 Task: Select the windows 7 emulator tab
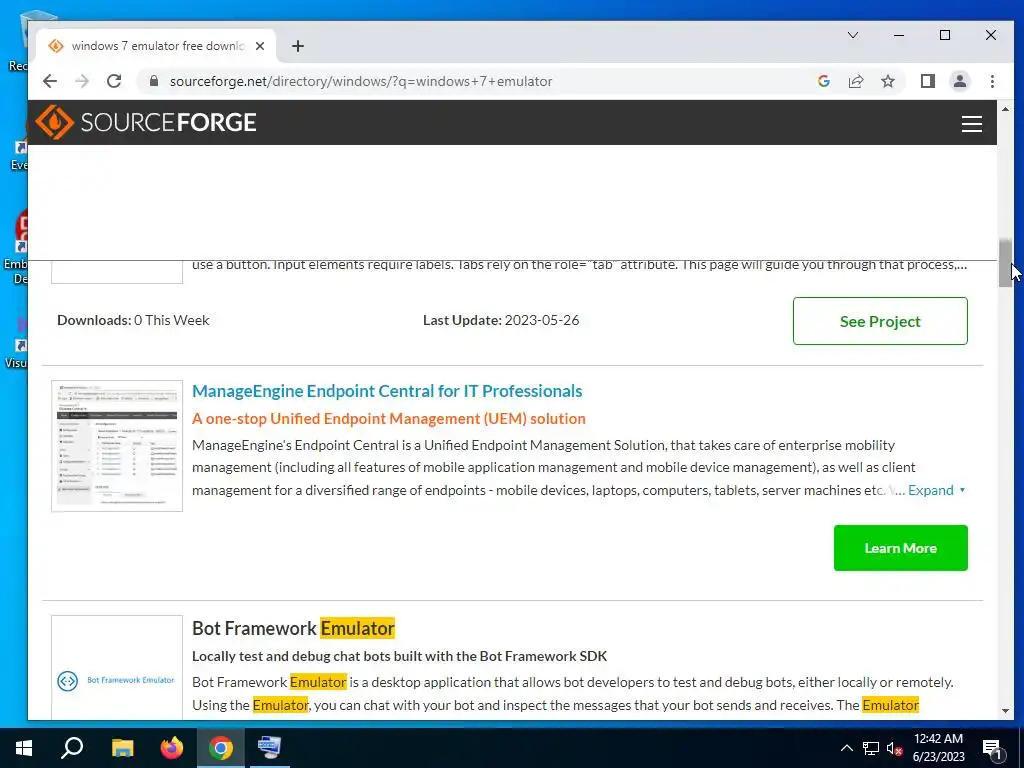pos(155,46)
